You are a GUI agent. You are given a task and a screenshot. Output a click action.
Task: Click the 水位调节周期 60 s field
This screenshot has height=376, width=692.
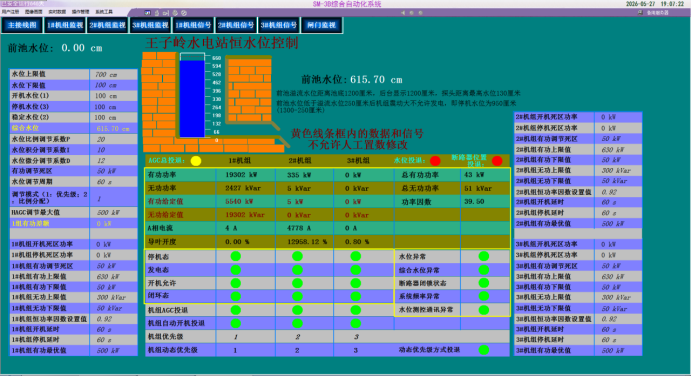tap(113, 182)
